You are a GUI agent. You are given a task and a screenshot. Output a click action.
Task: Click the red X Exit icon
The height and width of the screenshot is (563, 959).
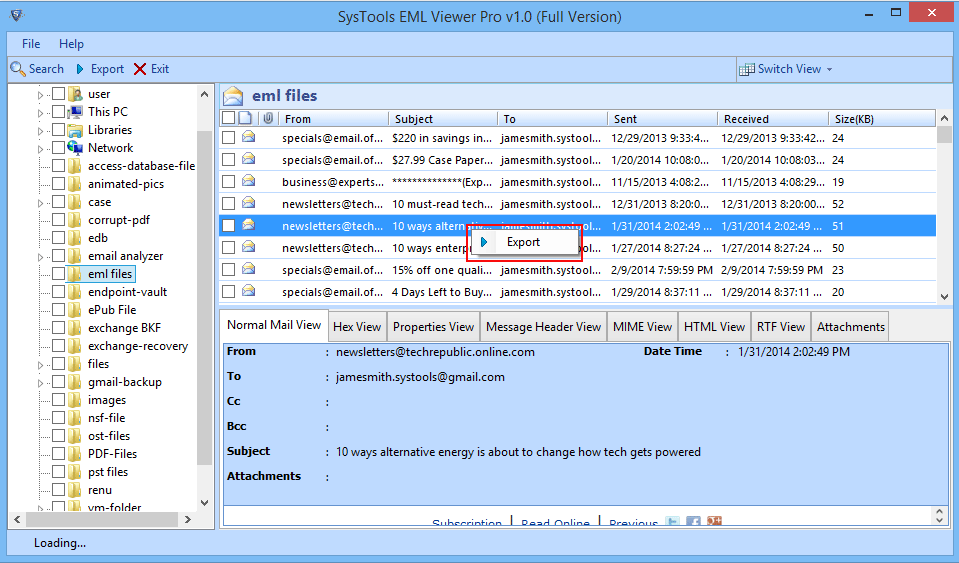140,69
